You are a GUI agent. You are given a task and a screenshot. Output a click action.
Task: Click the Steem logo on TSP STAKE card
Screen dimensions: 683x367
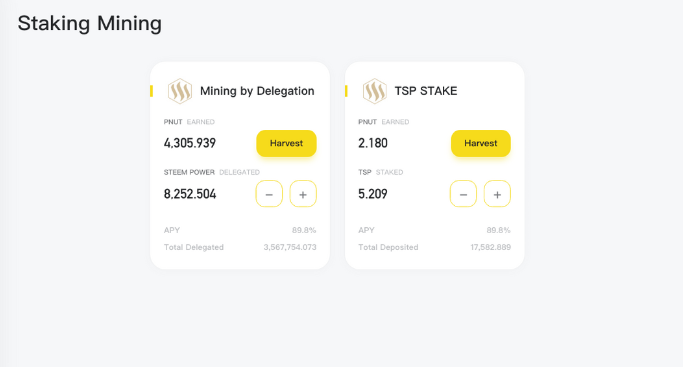(375, 91)
